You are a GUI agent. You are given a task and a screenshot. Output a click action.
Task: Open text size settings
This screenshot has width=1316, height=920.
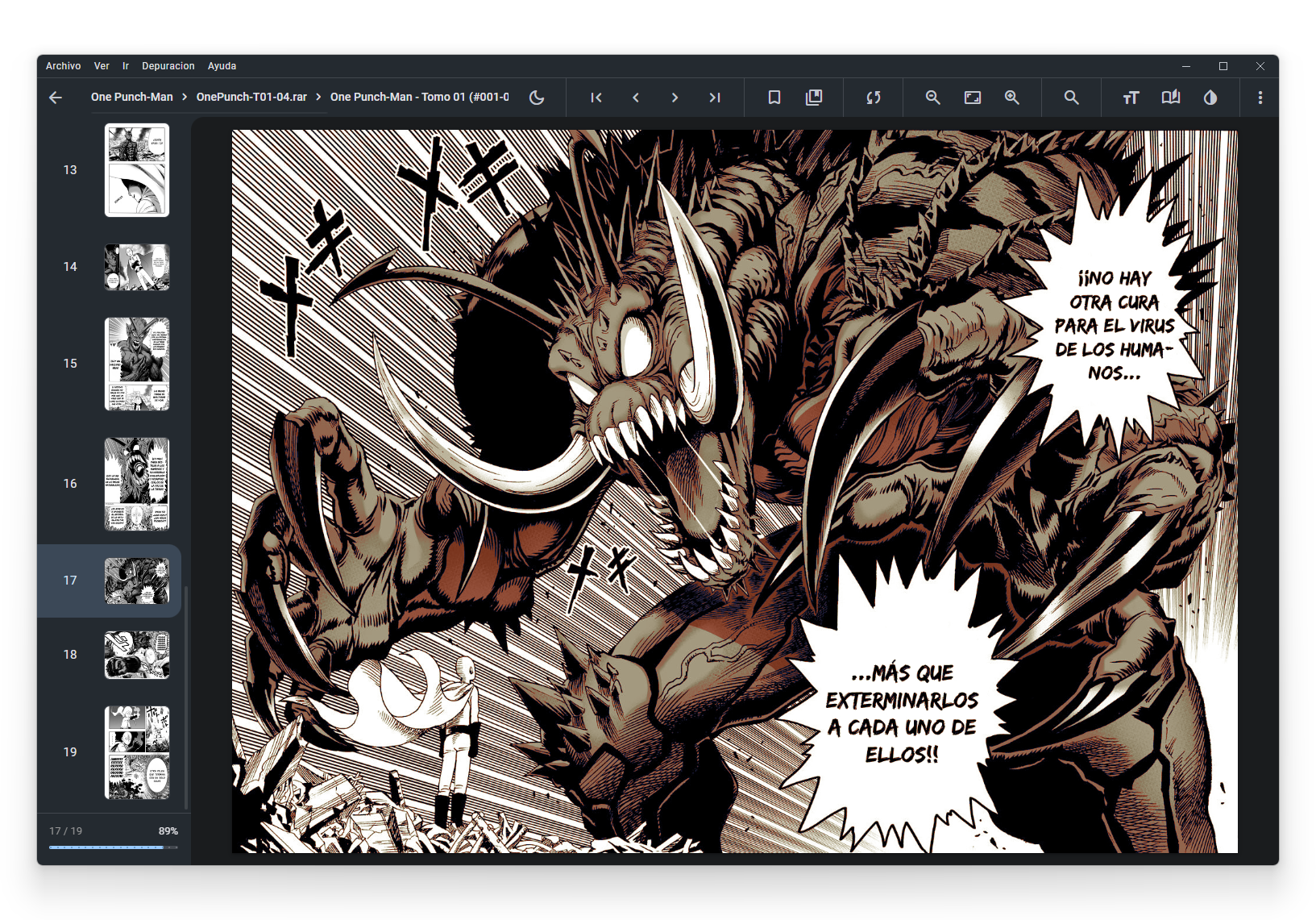pyautogui.click(x=1131, y=97)
